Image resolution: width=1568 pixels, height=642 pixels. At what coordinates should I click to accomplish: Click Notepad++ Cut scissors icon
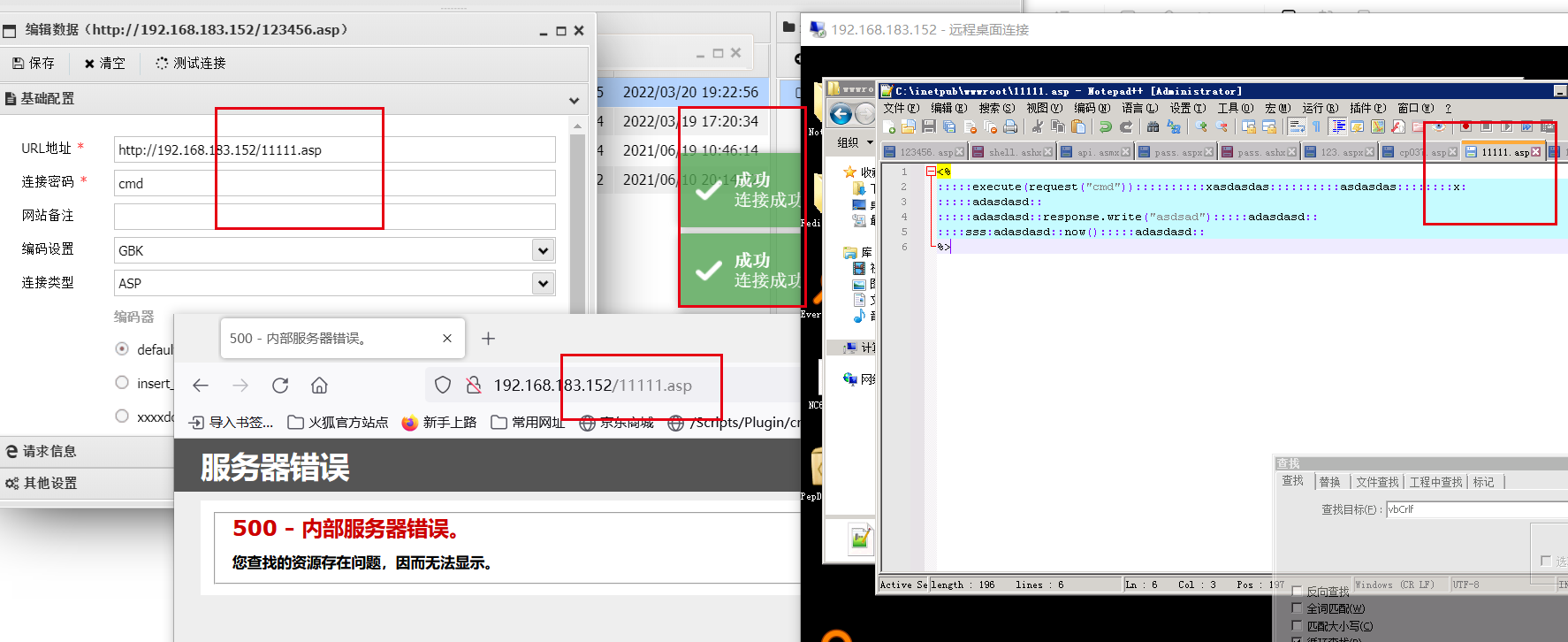click(x=1037, y=126)
